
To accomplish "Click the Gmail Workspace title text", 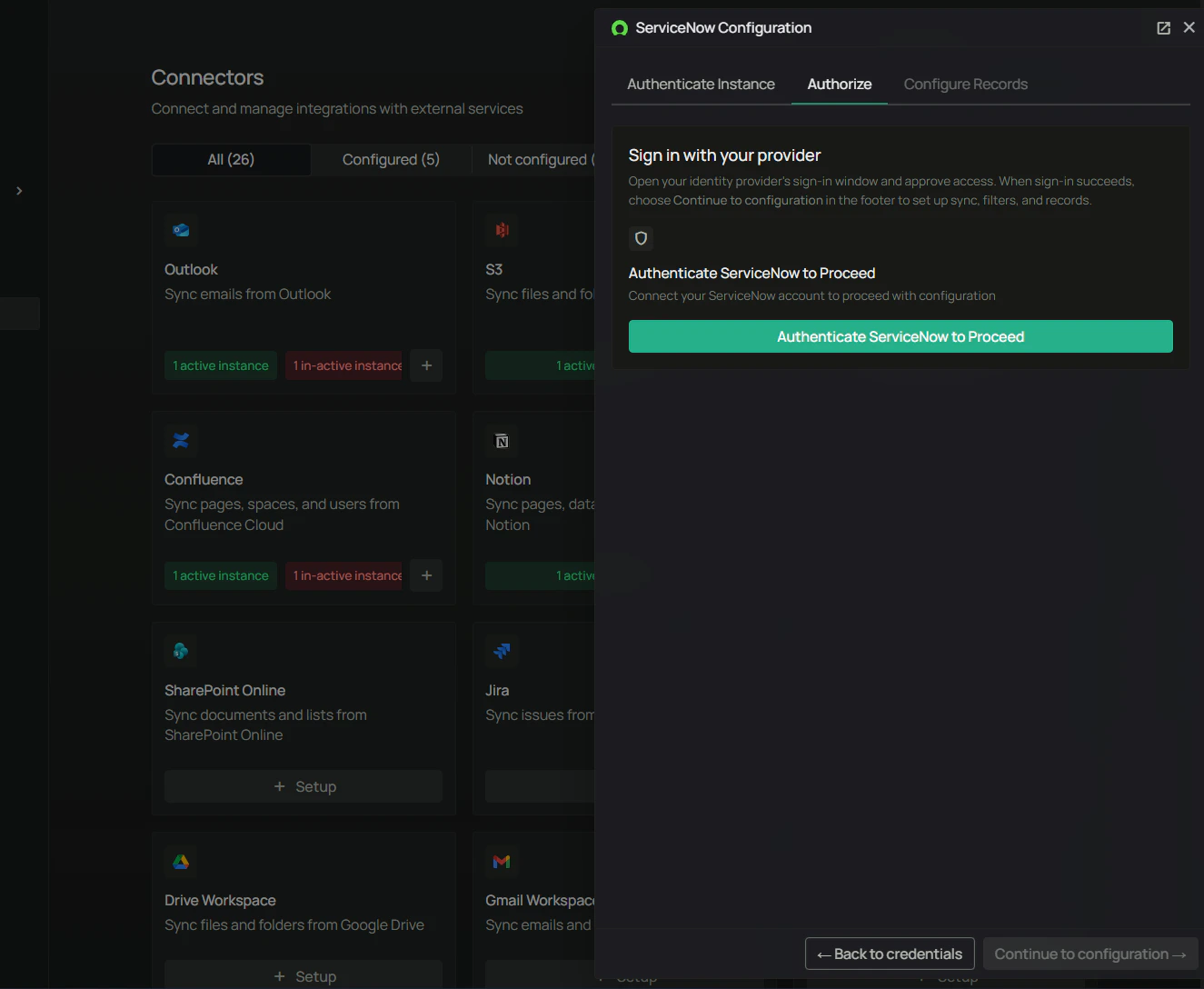I will [541, 900].
